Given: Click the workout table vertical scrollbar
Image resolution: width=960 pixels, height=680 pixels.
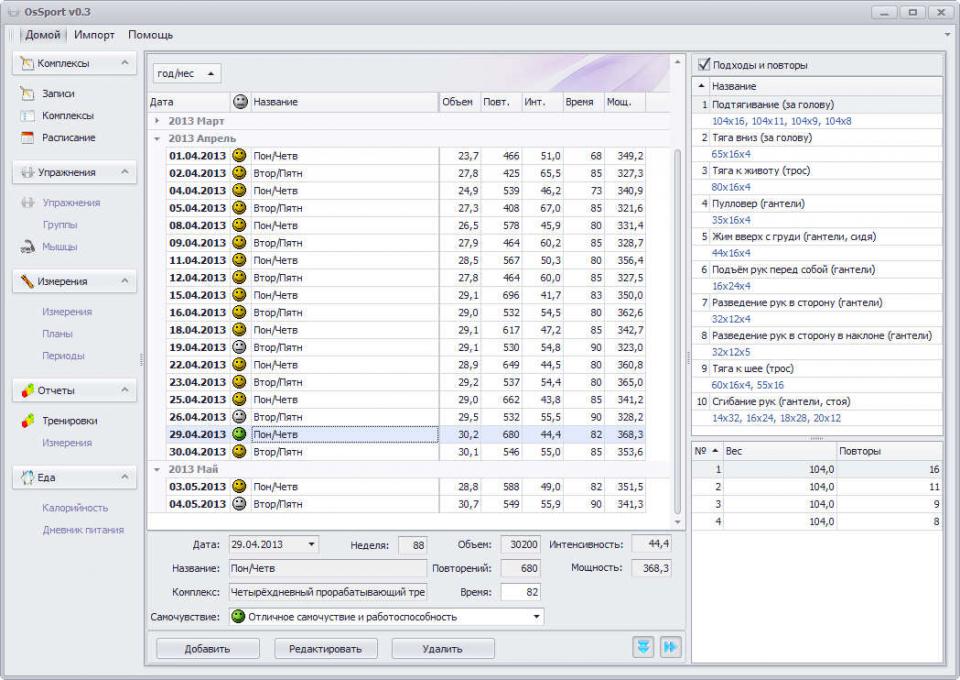Looking at the screenshot, I should click(x=677, y=320).
